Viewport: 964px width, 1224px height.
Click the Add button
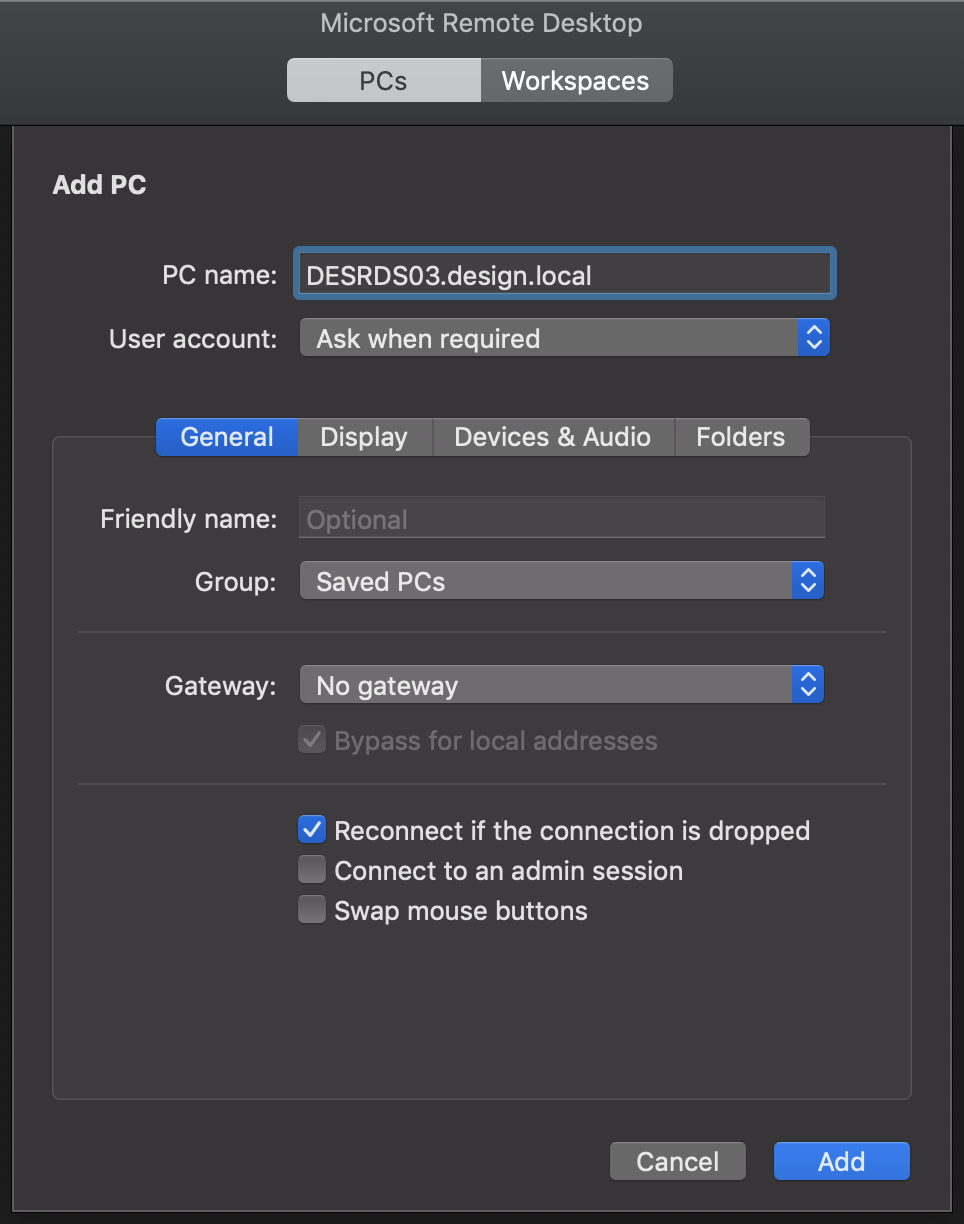point(842,1161)
